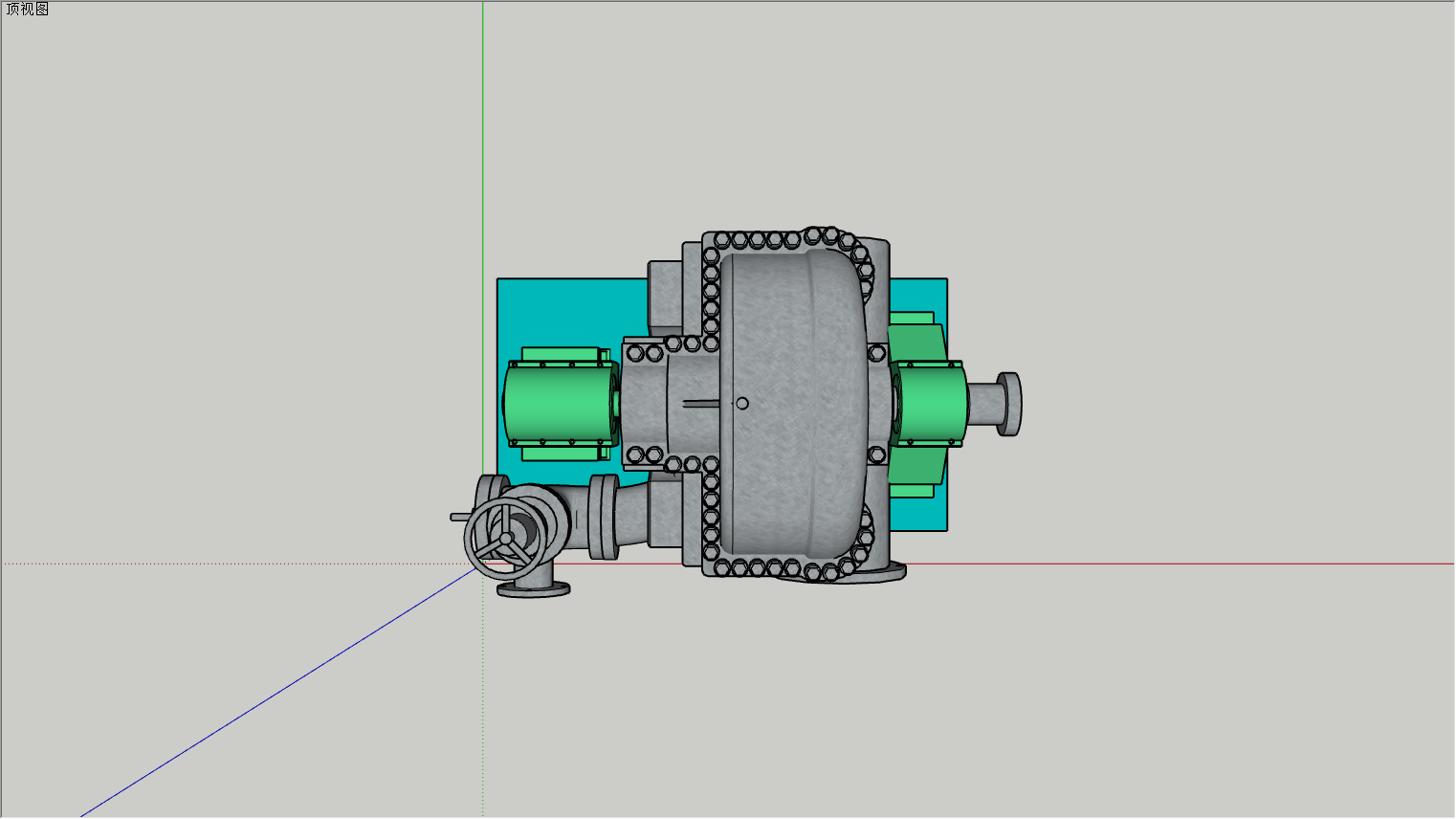The image size is (1456, 819).
Task: Select the central shaft hub with slot
Action: (x=691, y=404)
